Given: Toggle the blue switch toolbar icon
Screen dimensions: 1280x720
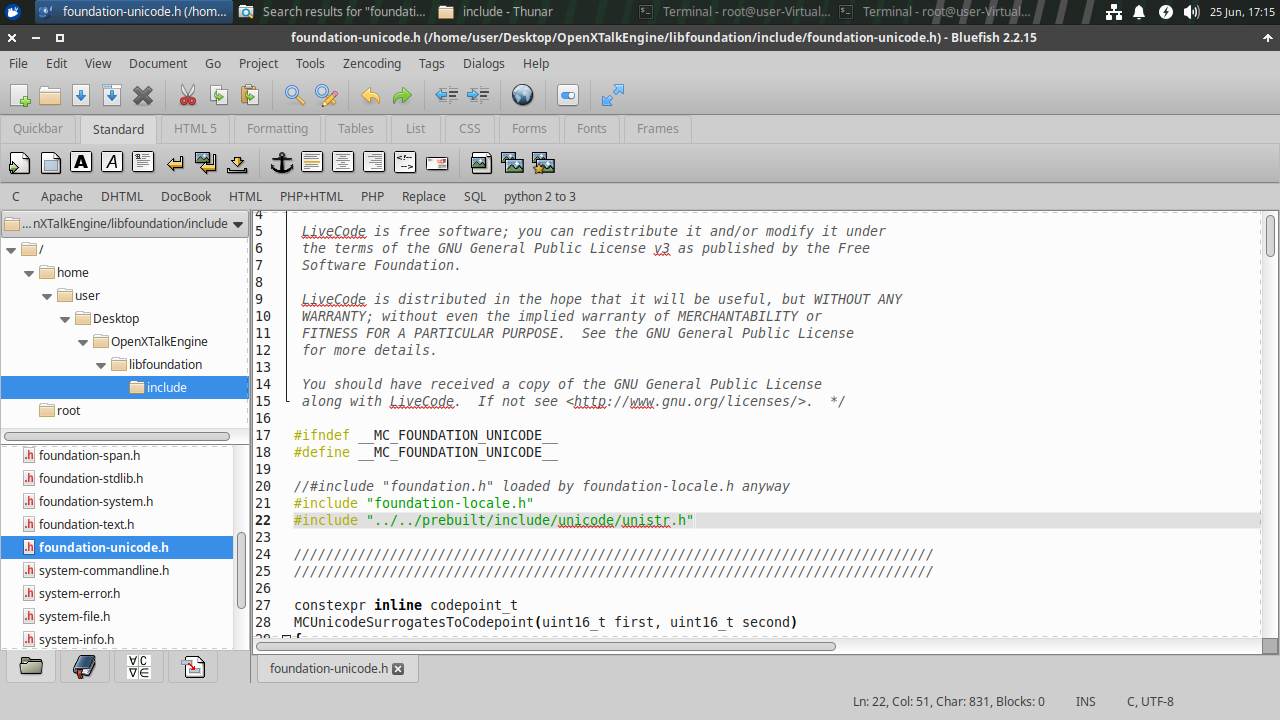Looking at the screenshot, I should click(568, 95).
